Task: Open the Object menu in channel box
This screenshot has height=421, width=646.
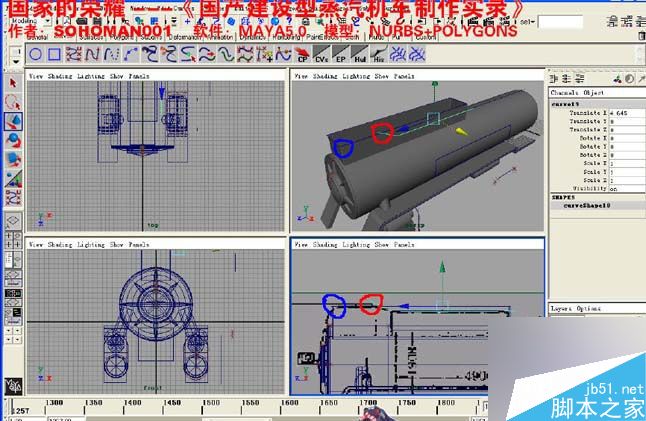Action: (x=594, y=93)
